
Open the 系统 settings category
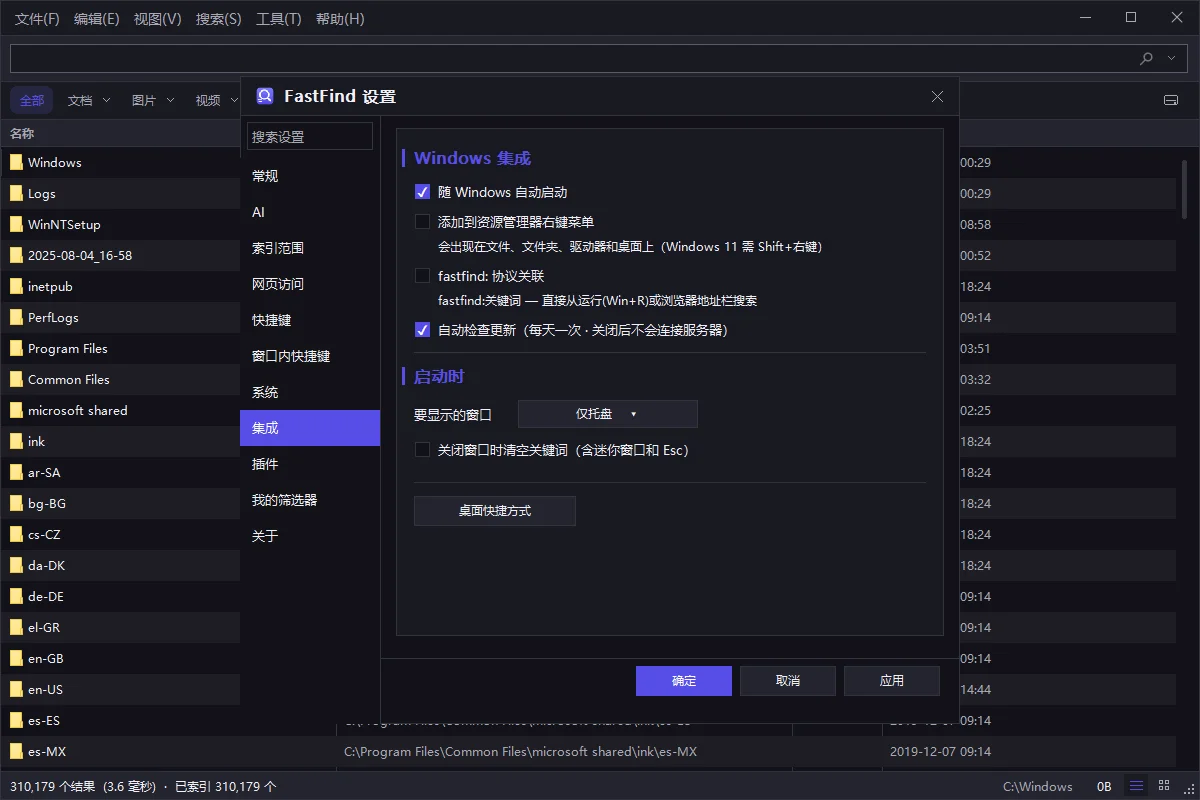pyautogui.click(x=310, y=392)
